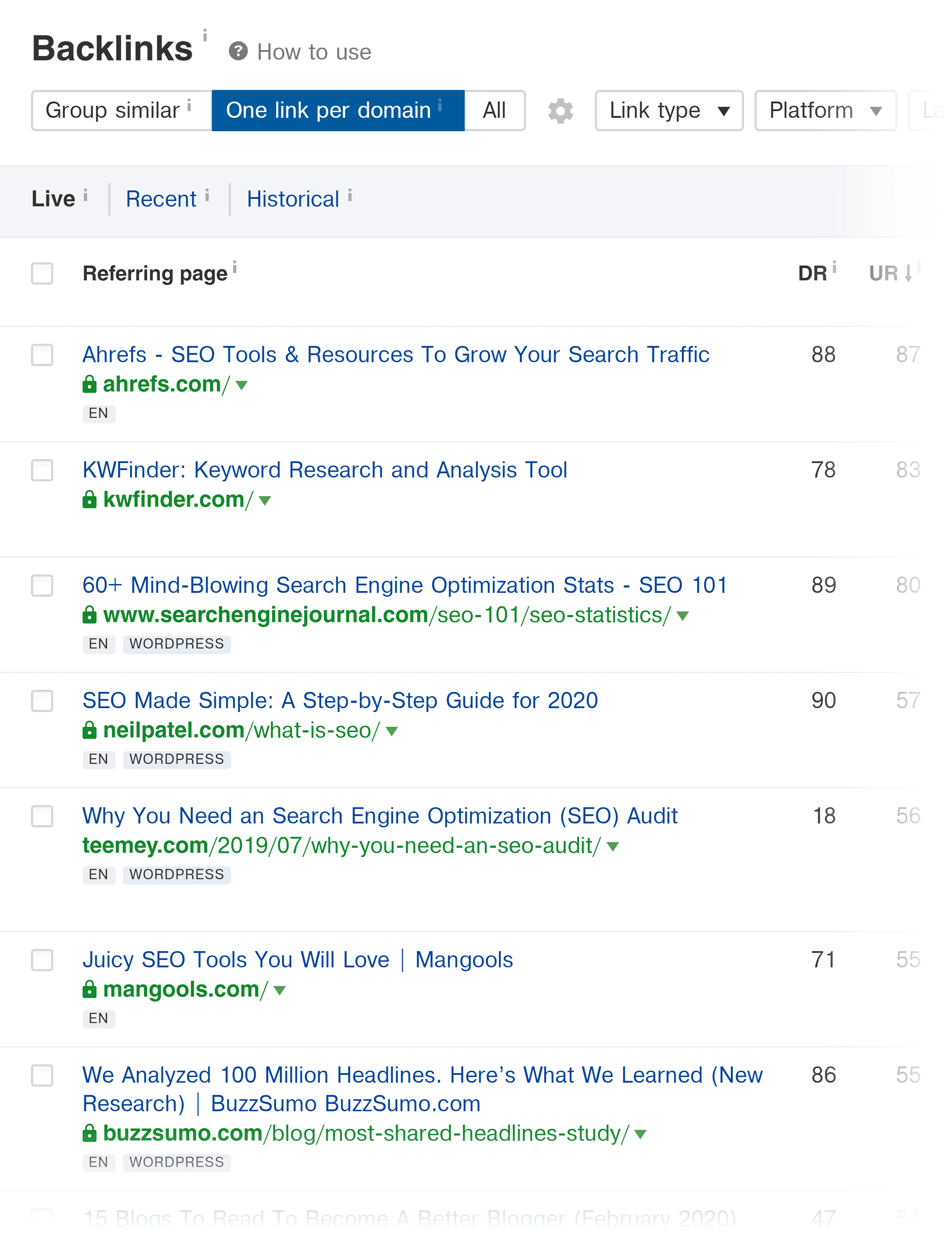This screenshot has height=1241, width=952.
Task: Expand the mangools.com URL dropdown arrow
Action: click(x=280, y=990)
